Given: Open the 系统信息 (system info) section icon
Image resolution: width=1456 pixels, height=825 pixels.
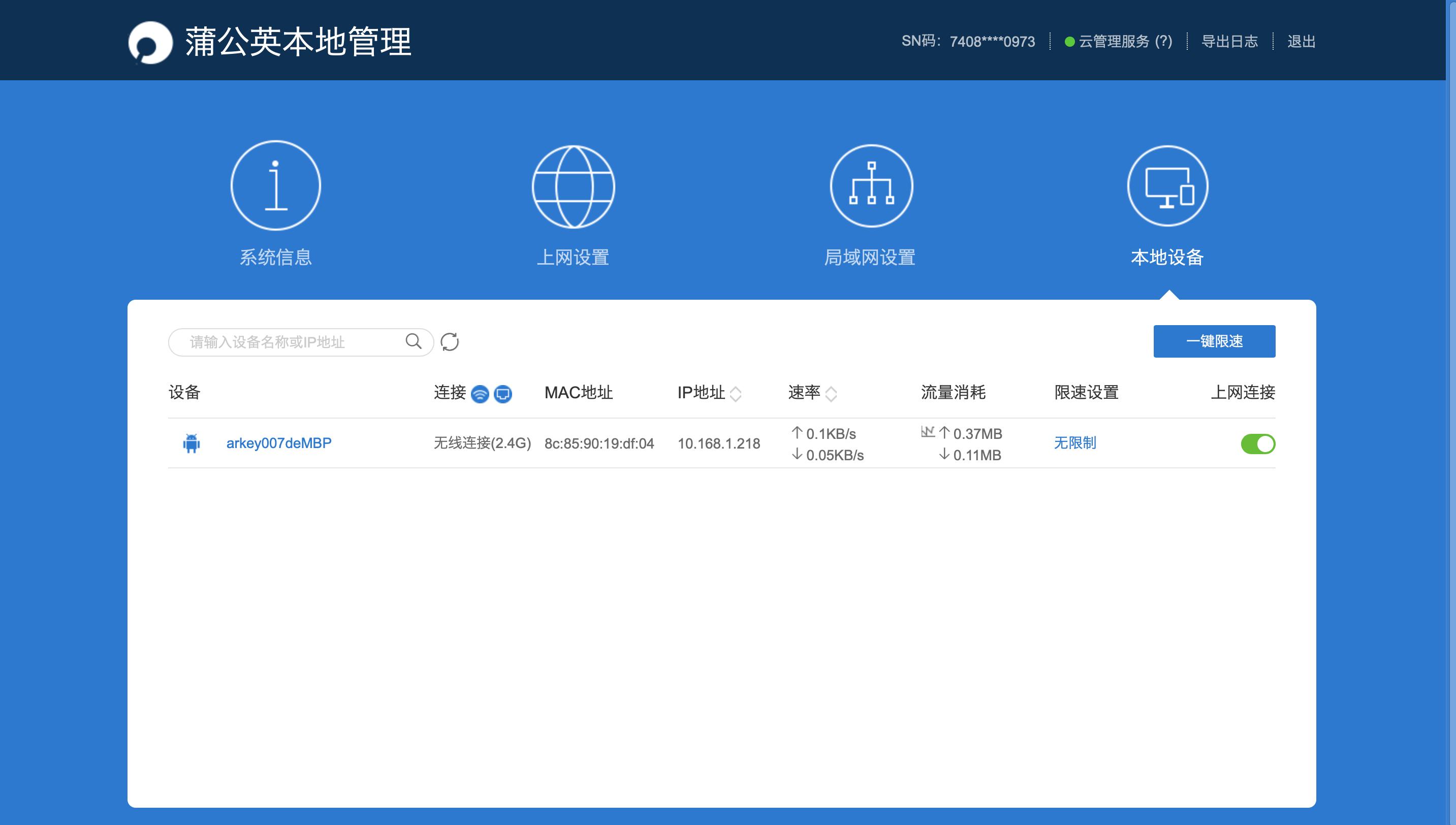Looking at the screenshot, I should click(x=275, y=185).
